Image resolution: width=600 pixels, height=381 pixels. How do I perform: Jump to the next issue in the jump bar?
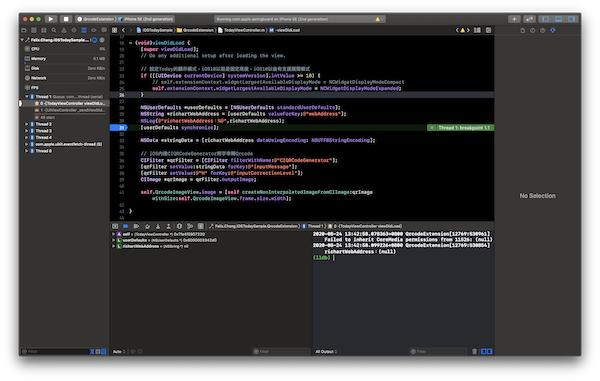tap(468, 30)
